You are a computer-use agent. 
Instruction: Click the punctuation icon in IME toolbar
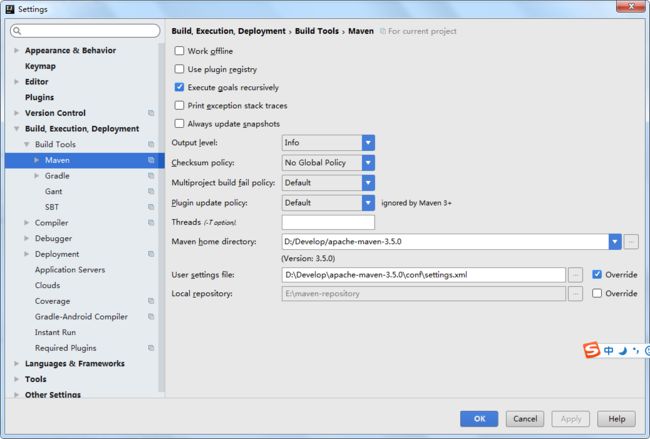(x=636, y=351)
